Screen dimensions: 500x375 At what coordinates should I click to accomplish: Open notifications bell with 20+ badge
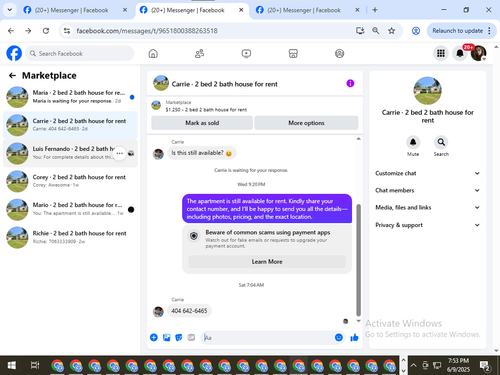[460, 53]
